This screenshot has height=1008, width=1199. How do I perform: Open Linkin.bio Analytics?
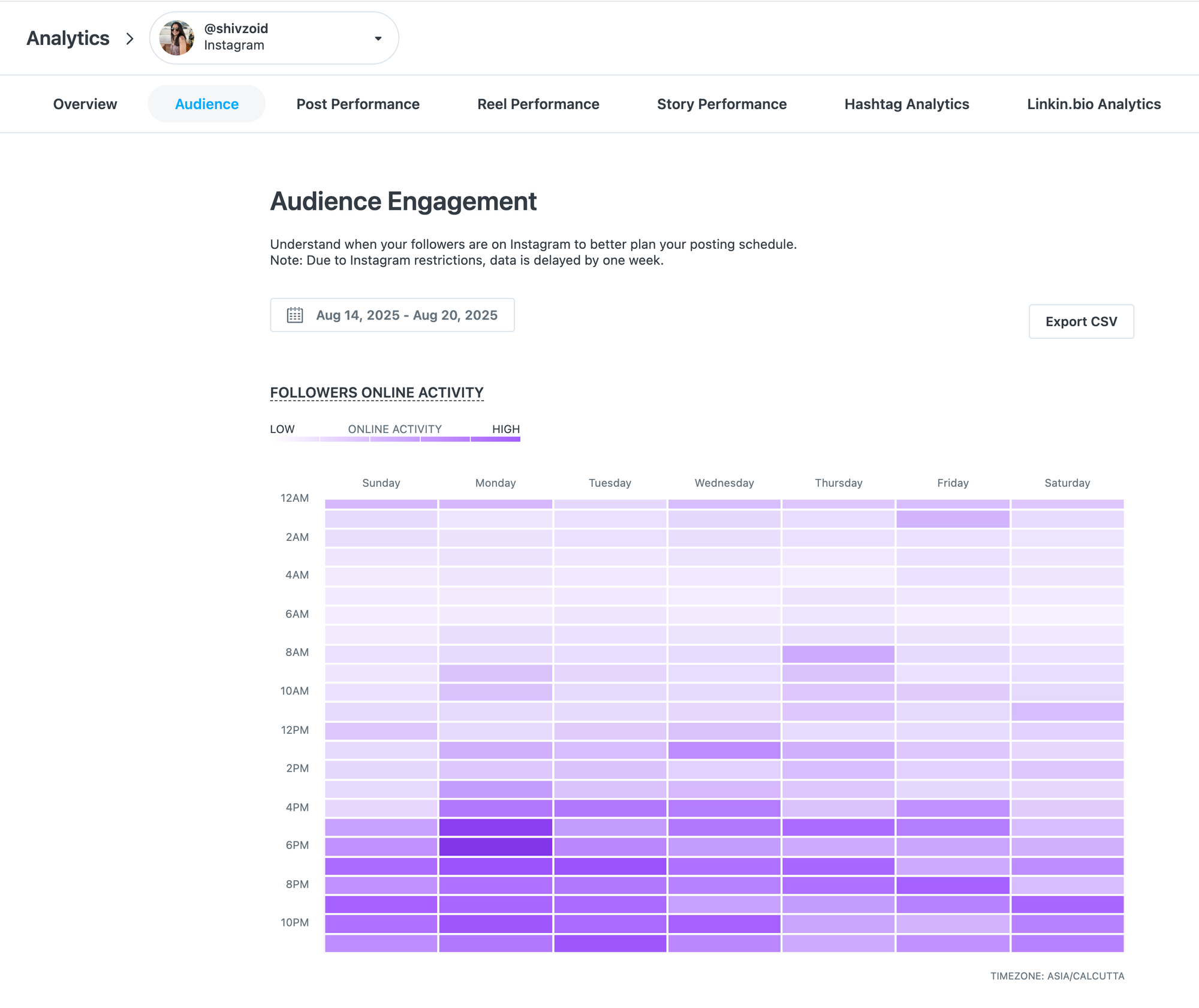(1093, 104)
